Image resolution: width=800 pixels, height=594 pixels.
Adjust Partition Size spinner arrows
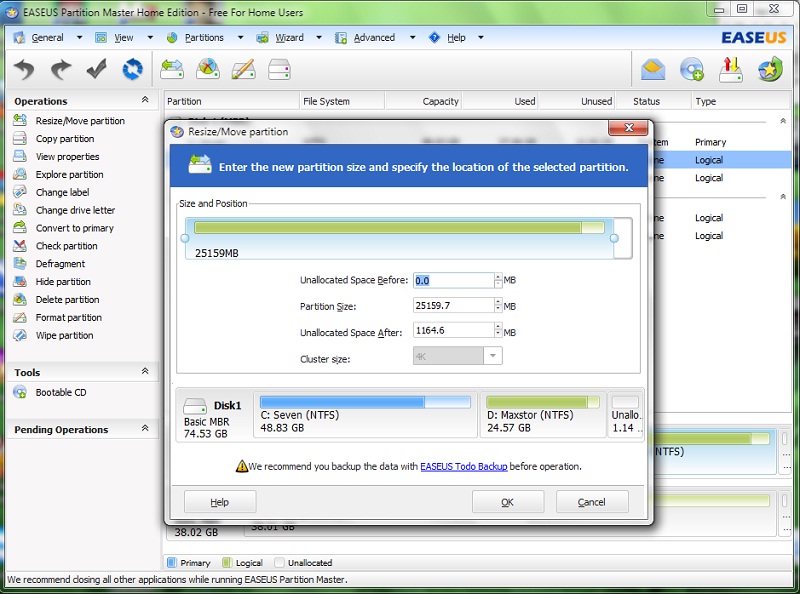pyautogui.click(x=498, y=306)
